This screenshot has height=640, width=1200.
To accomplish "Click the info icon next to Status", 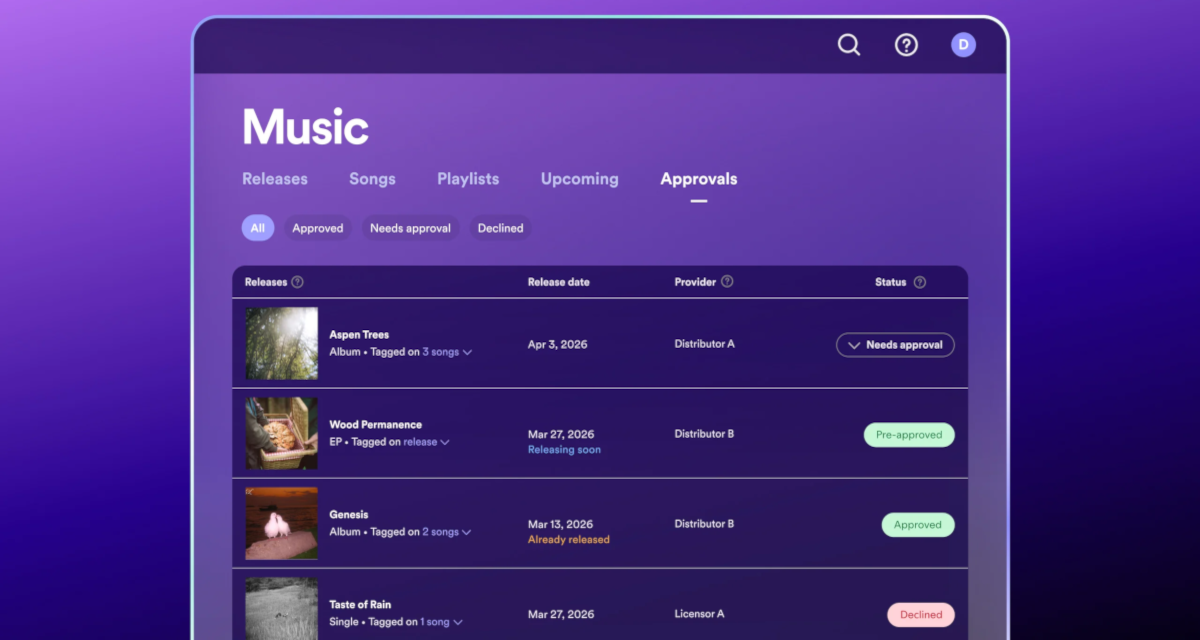I will (x=919, y=282).
